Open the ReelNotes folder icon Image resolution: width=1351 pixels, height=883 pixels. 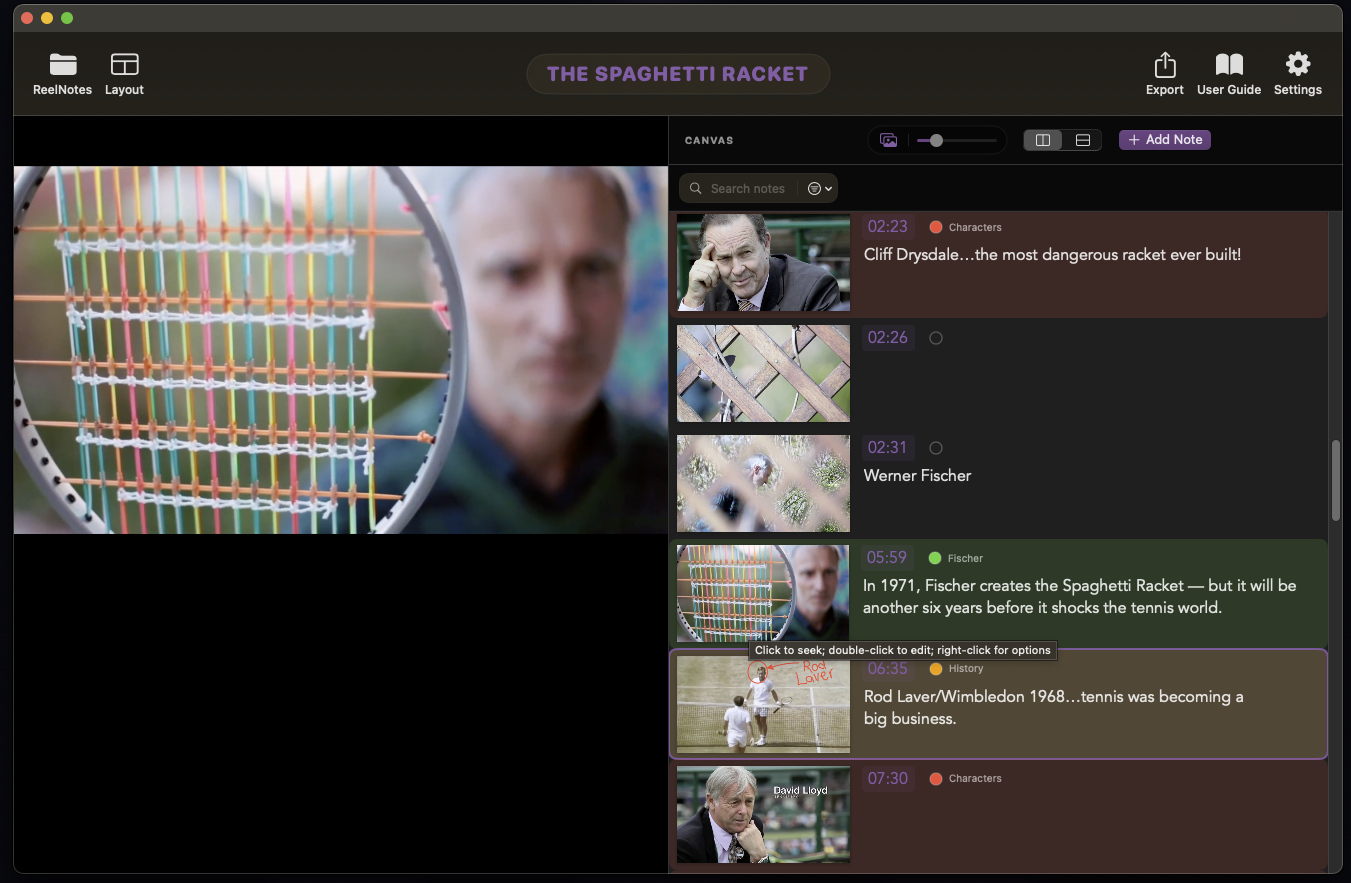tap(62, 66)
